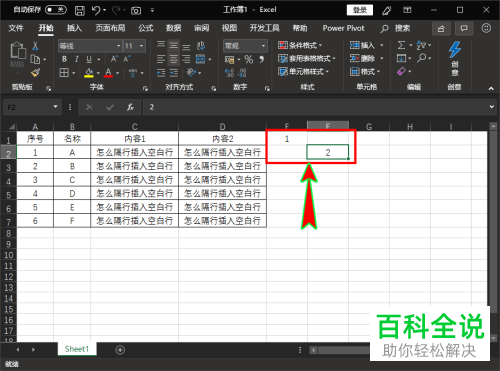Click the 登录 sign-in button
Image resolution: width=500 pixels, height=371 pixels.
tap(360, 10)
